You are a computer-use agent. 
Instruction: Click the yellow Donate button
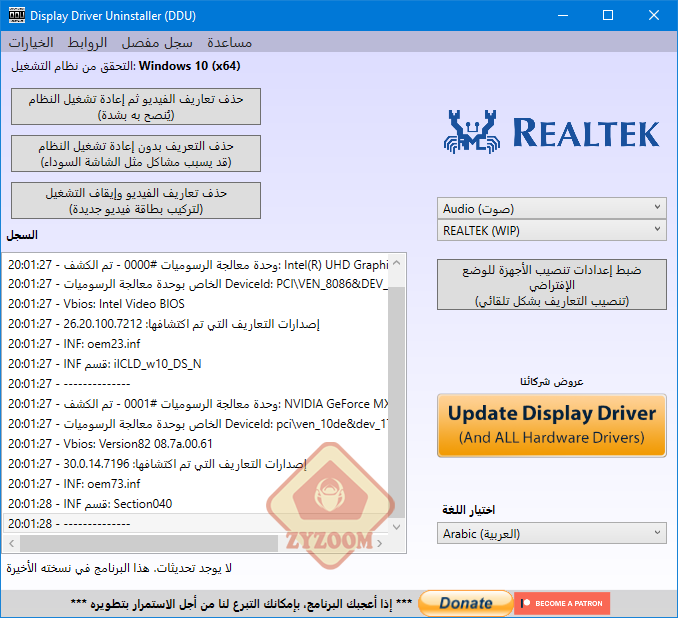click(x=466, y=603)
